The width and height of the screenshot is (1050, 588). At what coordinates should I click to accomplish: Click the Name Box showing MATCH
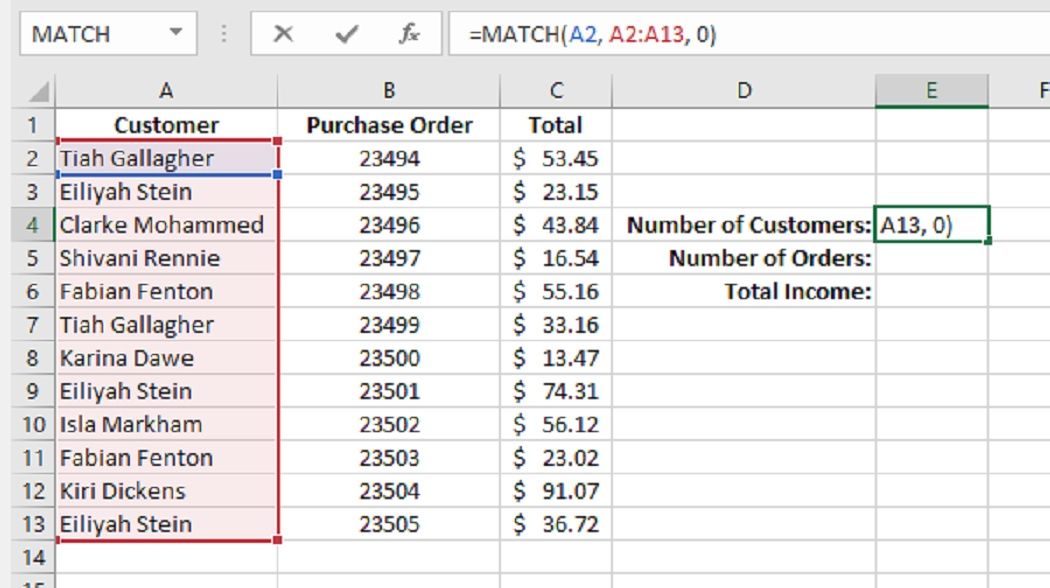108,33
